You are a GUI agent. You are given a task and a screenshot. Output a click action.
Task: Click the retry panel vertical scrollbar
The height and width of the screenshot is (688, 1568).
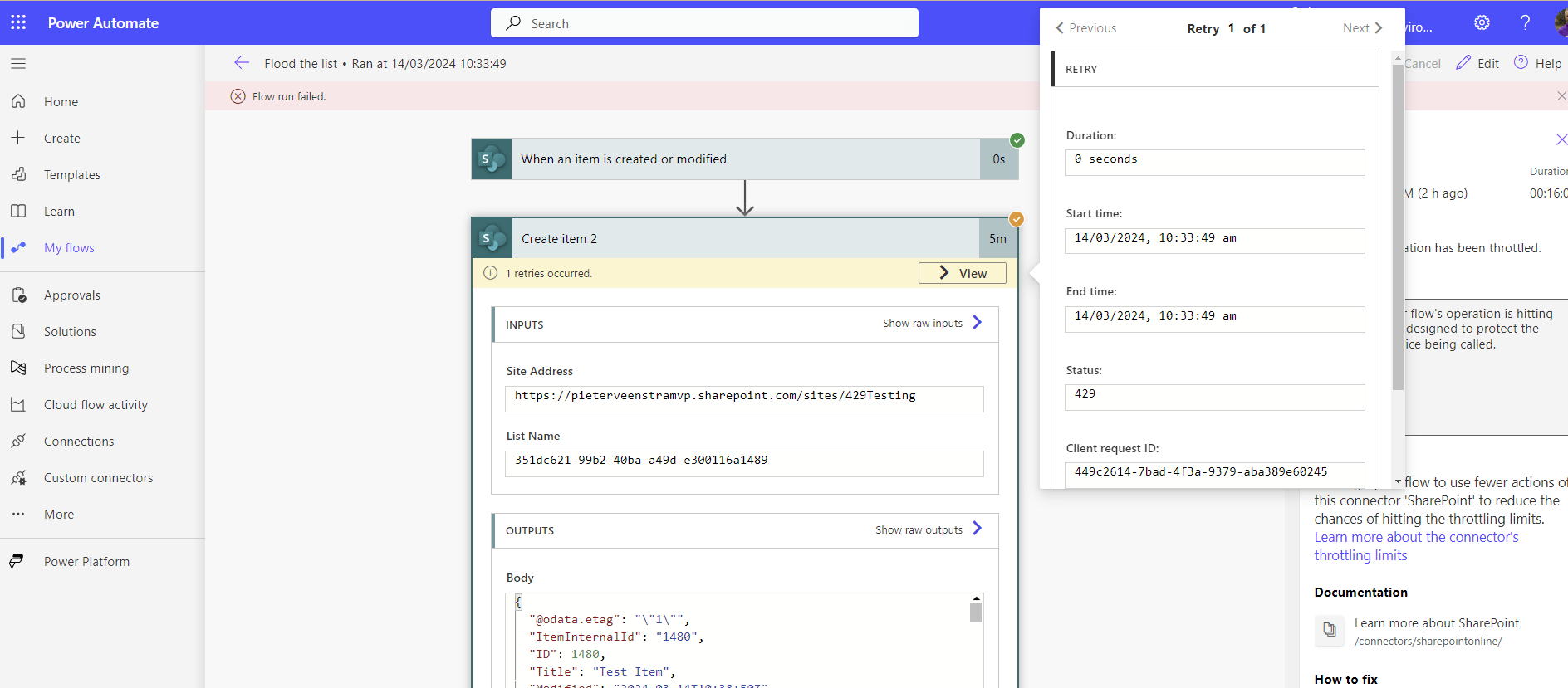(1398, 227)
